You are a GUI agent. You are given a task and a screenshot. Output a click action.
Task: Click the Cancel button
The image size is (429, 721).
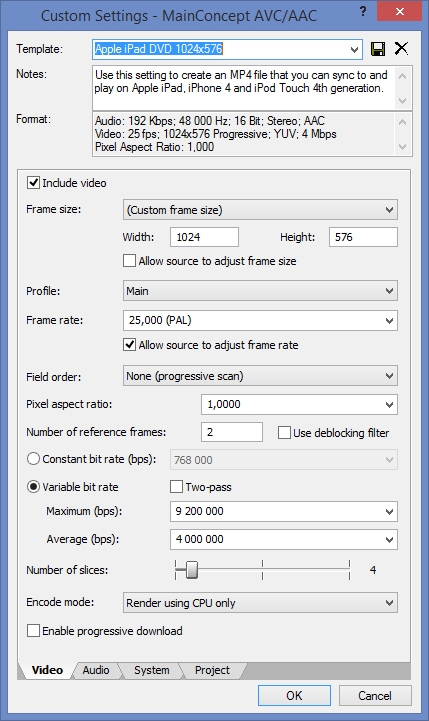click(375, 696)
